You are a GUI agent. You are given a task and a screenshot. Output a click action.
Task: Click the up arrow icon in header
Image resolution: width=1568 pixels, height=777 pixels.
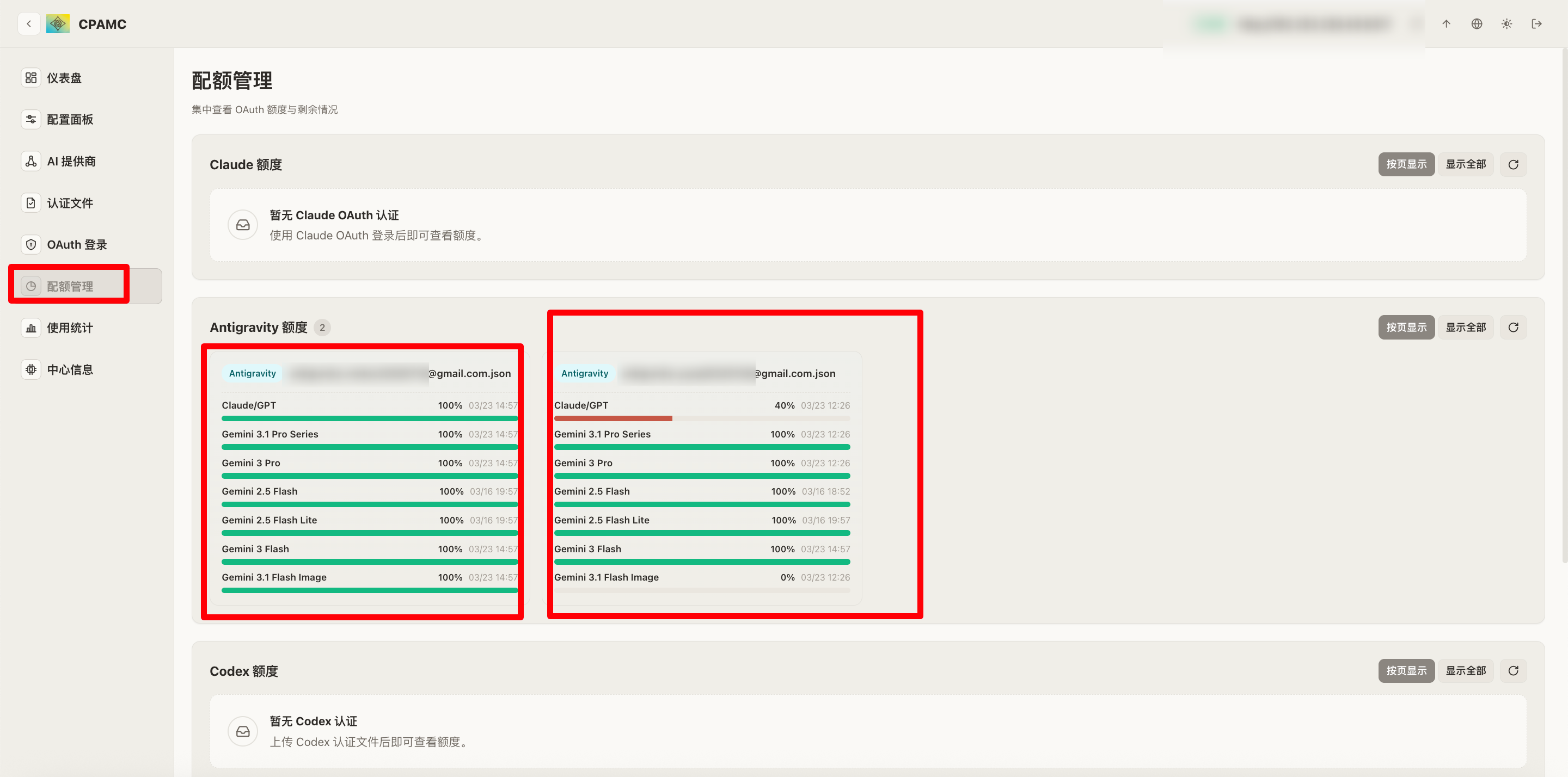tap(1446, 24)
